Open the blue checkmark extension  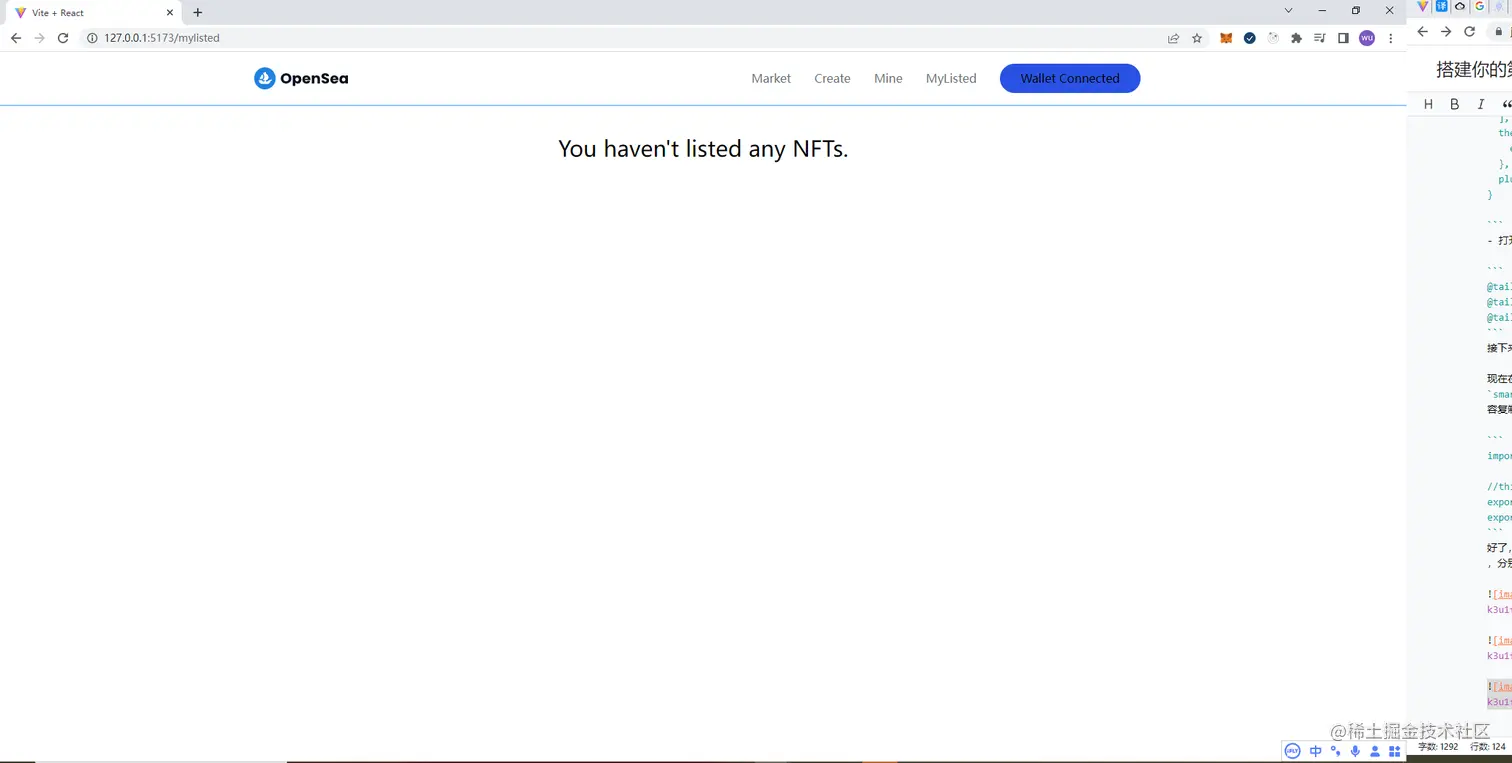pos(1250,38)
